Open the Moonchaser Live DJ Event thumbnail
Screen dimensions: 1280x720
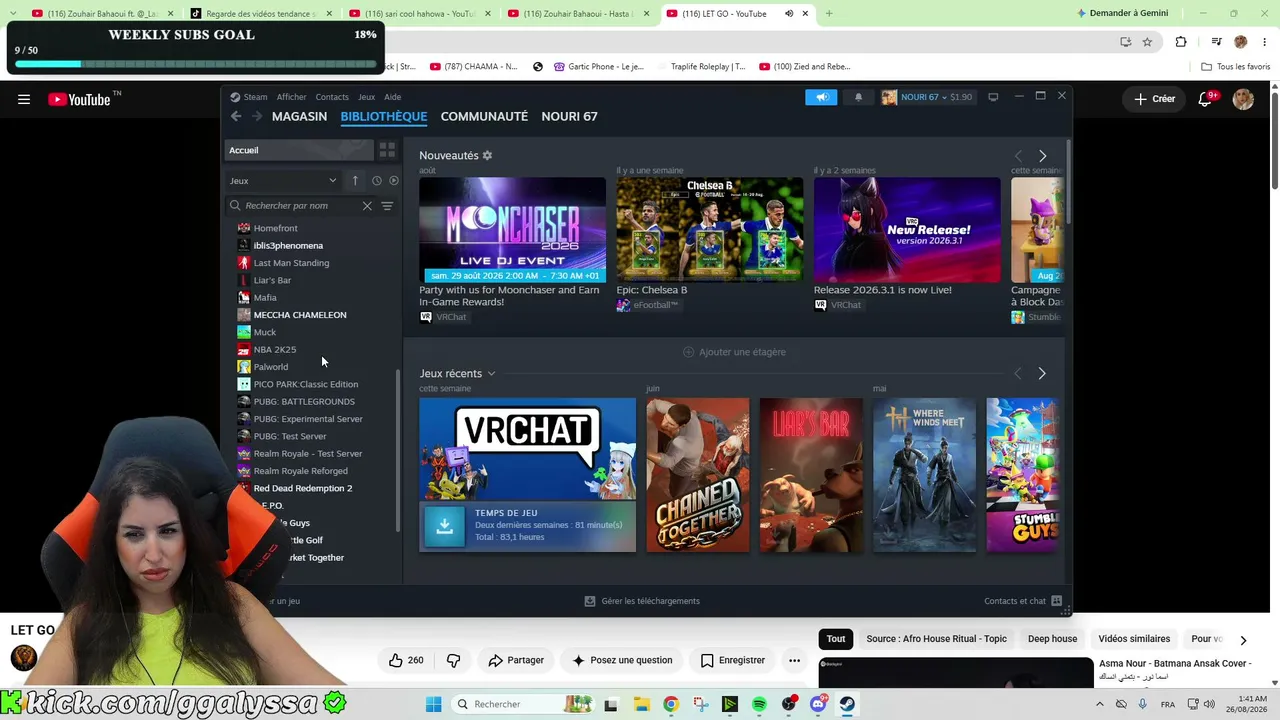tap(512, 230)
